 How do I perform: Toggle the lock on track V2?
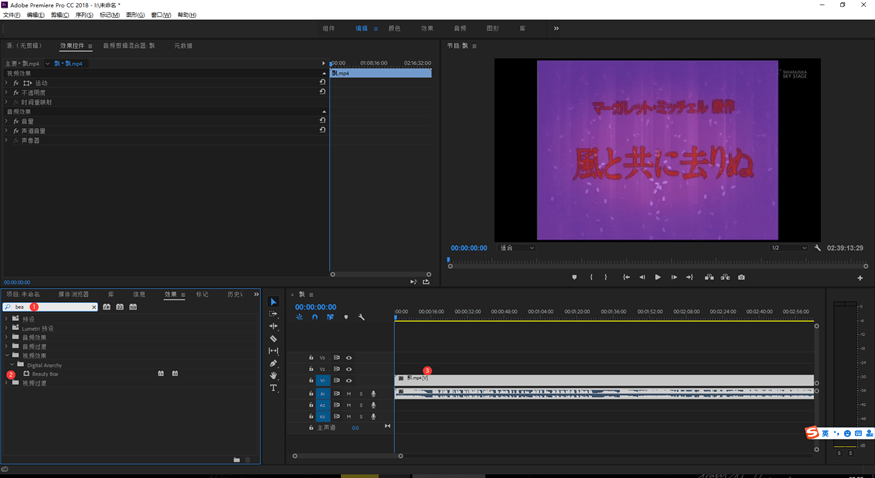click(x=311, y=369)
